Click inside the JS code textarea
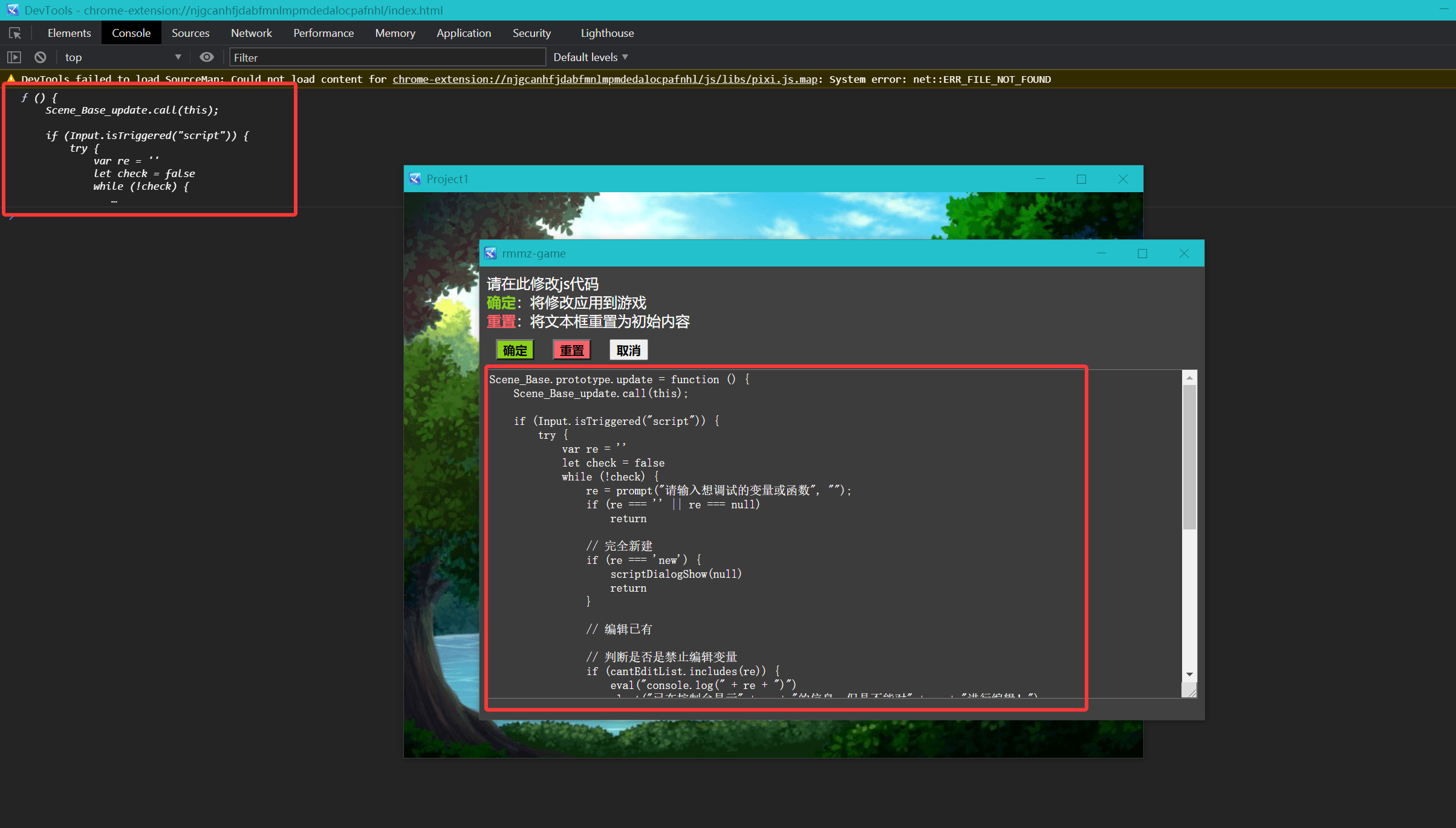The image size is (1456, 828). coord(834,533)
